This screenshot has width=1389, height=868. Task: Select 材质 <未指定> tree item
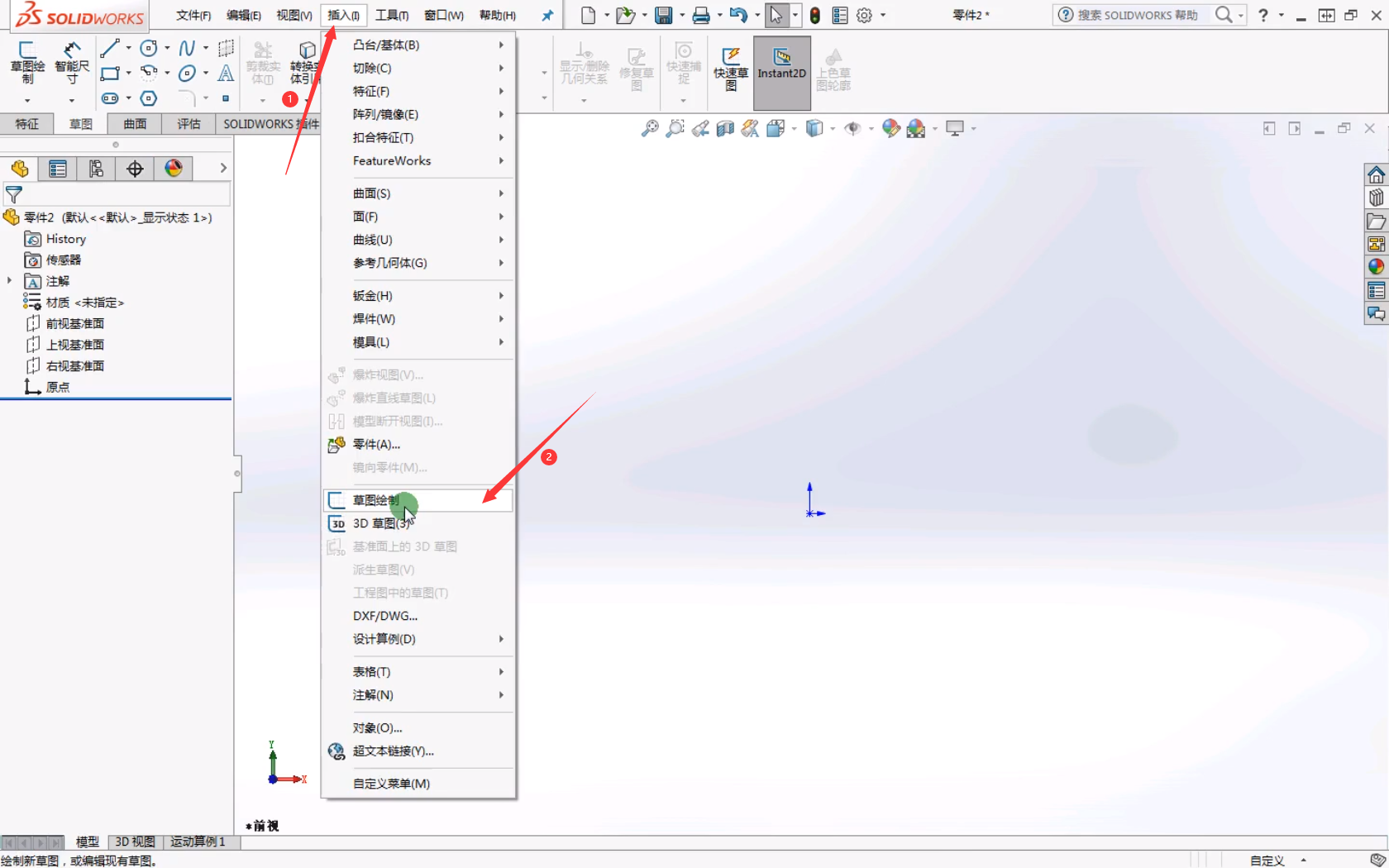pos(74,303)
